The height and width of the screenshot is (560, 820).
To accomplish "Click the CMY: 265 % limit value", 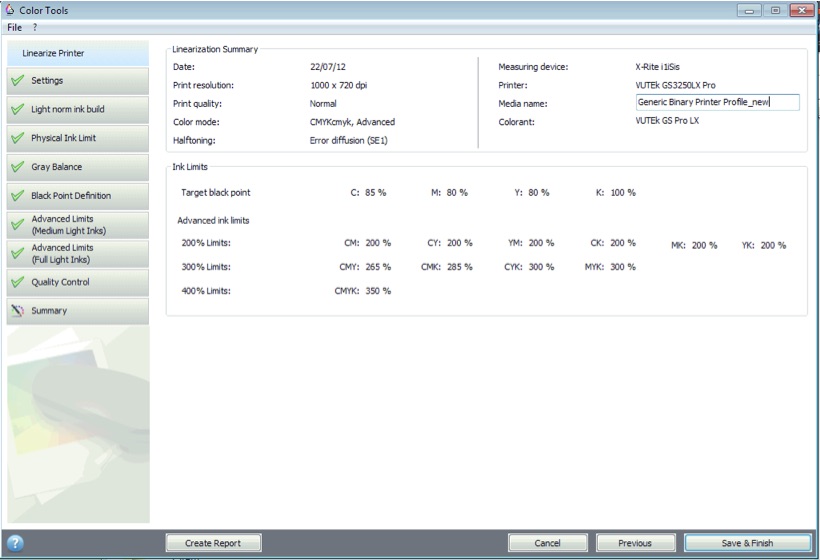I will 365,267.
